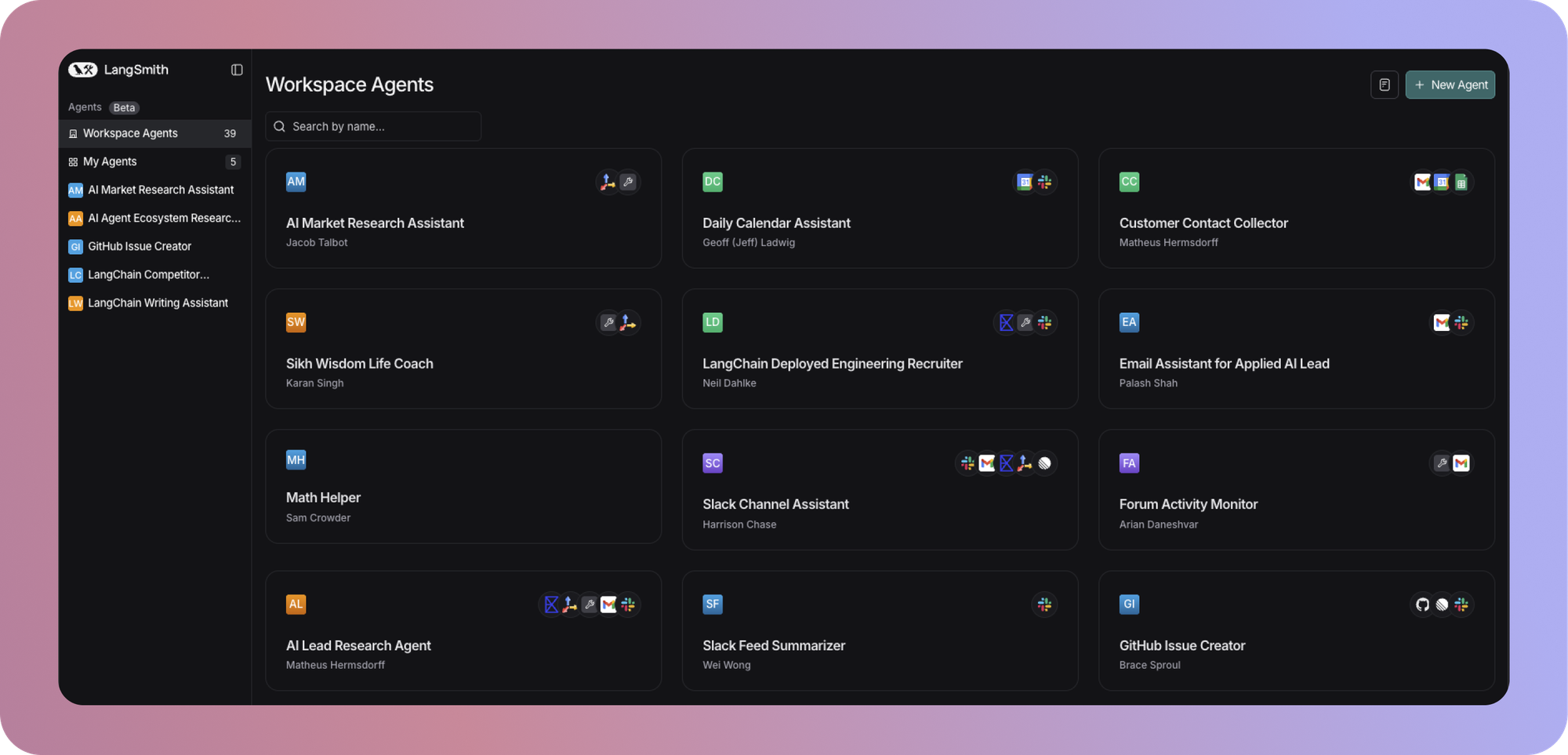
Task: Click the LangSmith logo in the sidebar
Action: coord(84,70)
